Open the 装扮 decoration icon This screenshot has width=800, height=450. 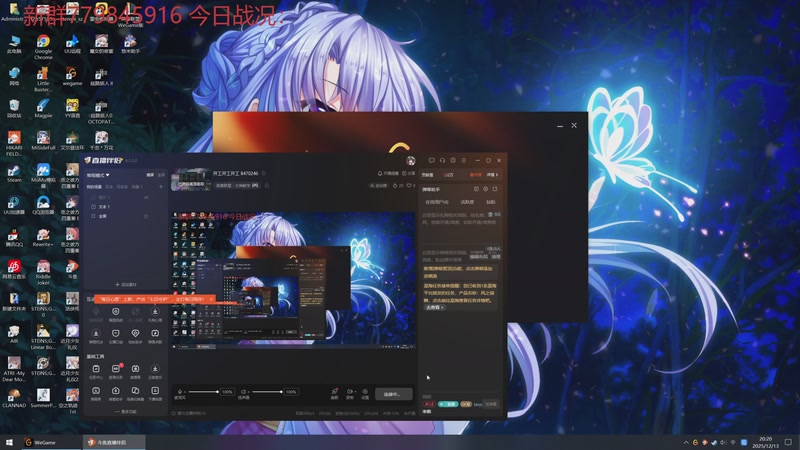coord(335,393)
